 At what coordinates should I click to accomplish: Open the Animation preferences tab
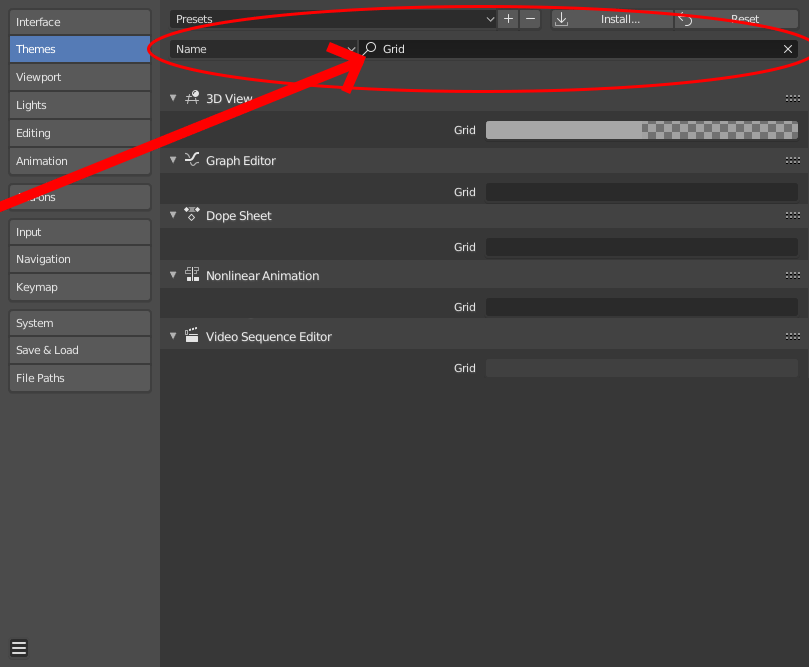(80, 160)
